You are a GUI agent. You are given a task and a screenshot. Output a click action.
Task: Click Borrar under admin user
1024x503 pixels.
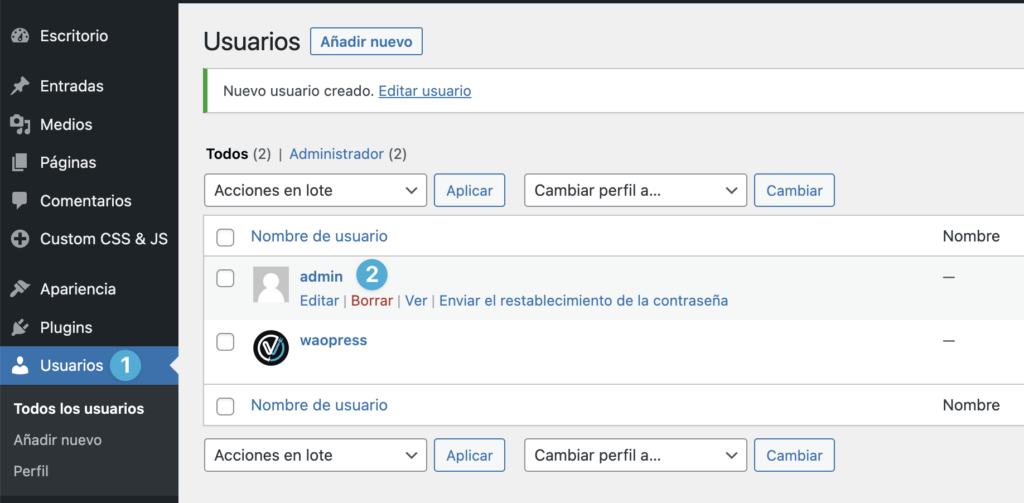(372, 300)
